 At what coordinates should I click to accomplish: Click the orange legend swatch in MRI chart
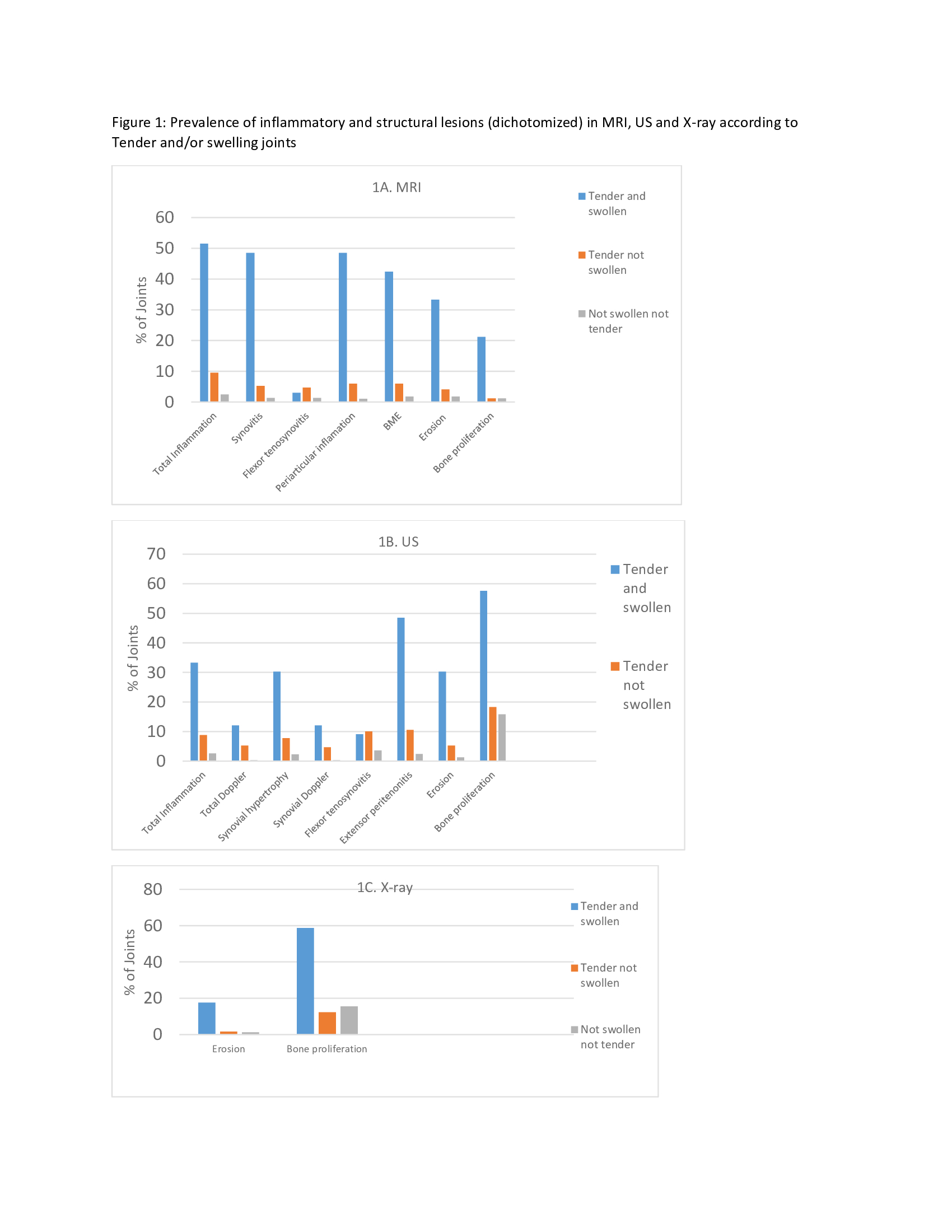(581, 255)
